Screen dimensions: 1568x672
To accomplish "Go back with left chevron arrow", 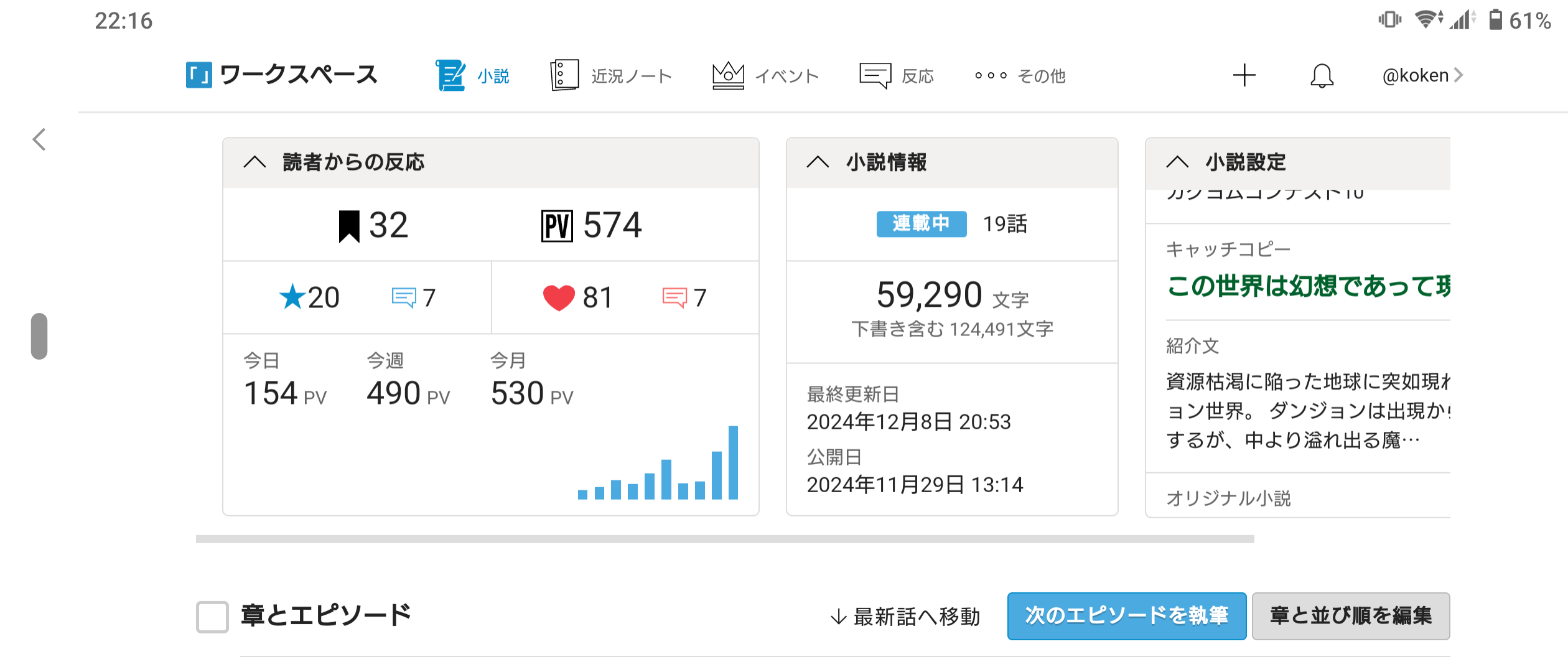I will (39, 139).
